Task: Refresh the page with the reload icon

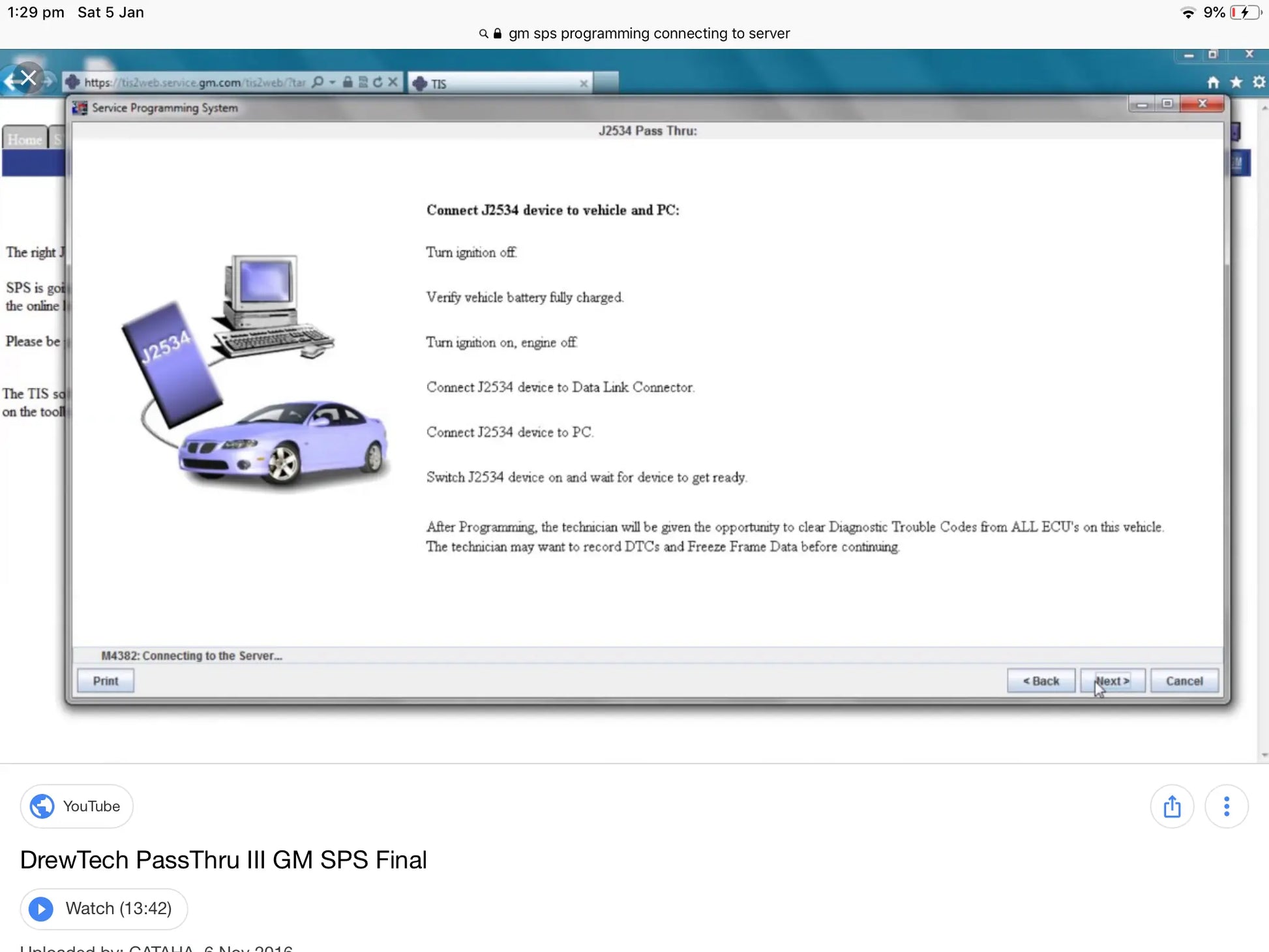Action: (378, 82)
